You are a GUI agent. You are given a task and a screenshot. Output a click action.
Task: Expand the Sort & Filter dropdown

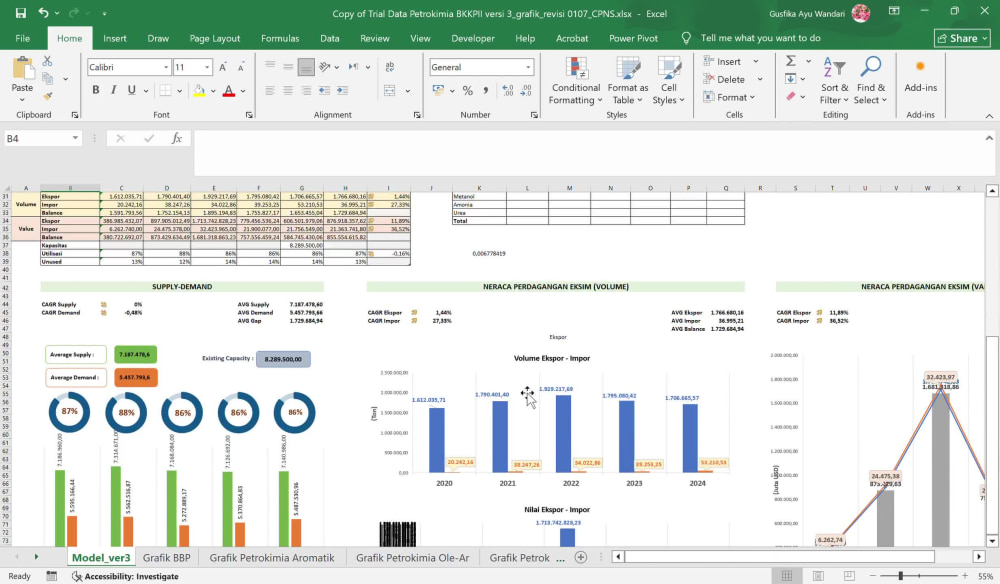834,82
